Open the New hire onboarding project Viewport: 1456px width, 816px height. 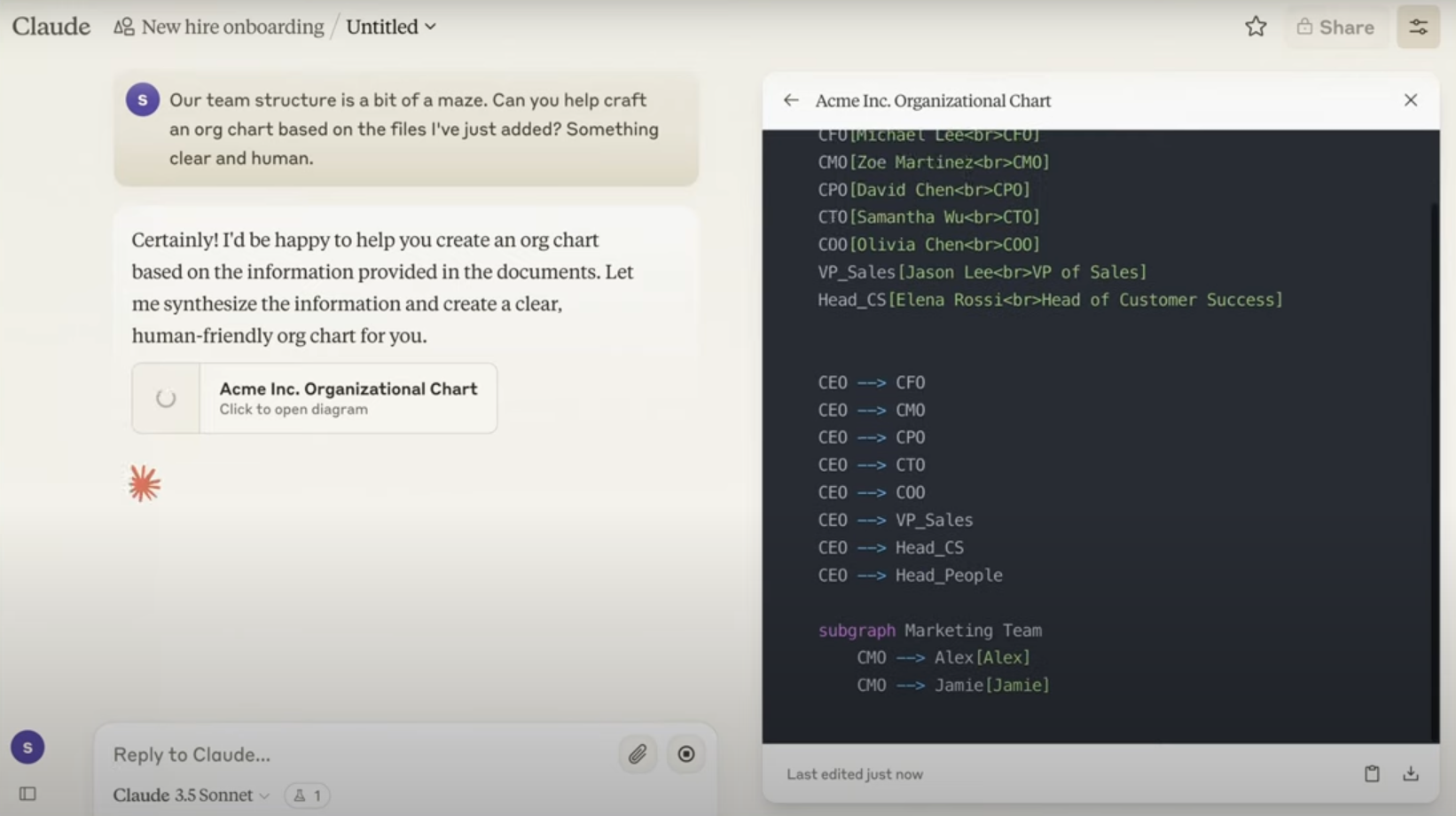click(x=232, y=27)
